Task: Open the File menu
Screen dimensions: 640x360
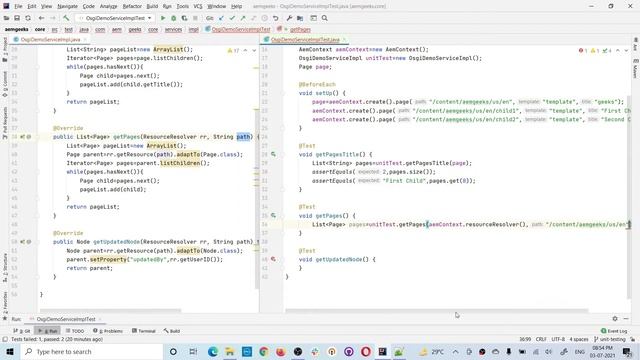Action: pos(18,6)
